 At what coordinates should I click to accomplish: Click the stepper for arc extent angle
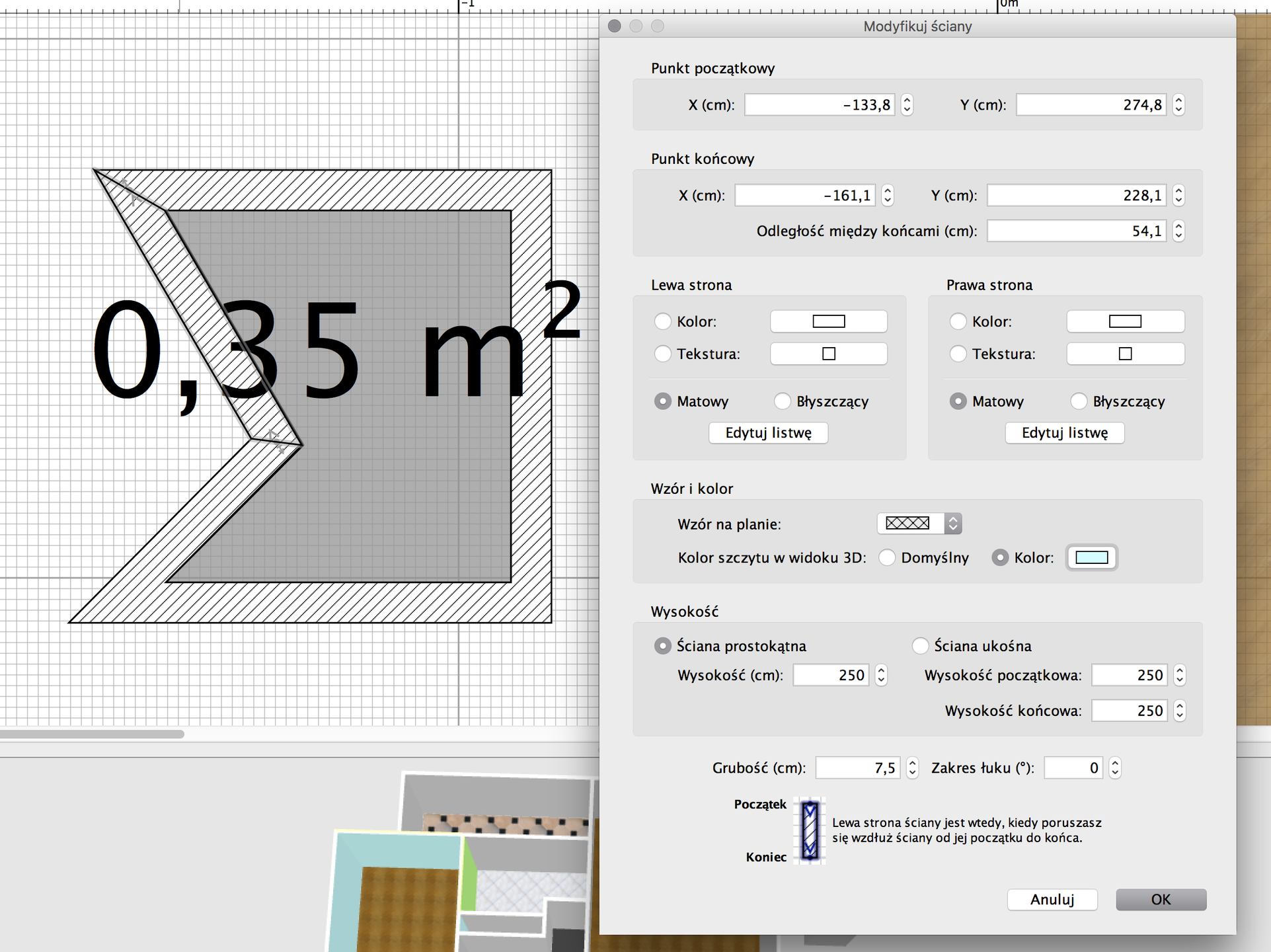(1115, 768)
